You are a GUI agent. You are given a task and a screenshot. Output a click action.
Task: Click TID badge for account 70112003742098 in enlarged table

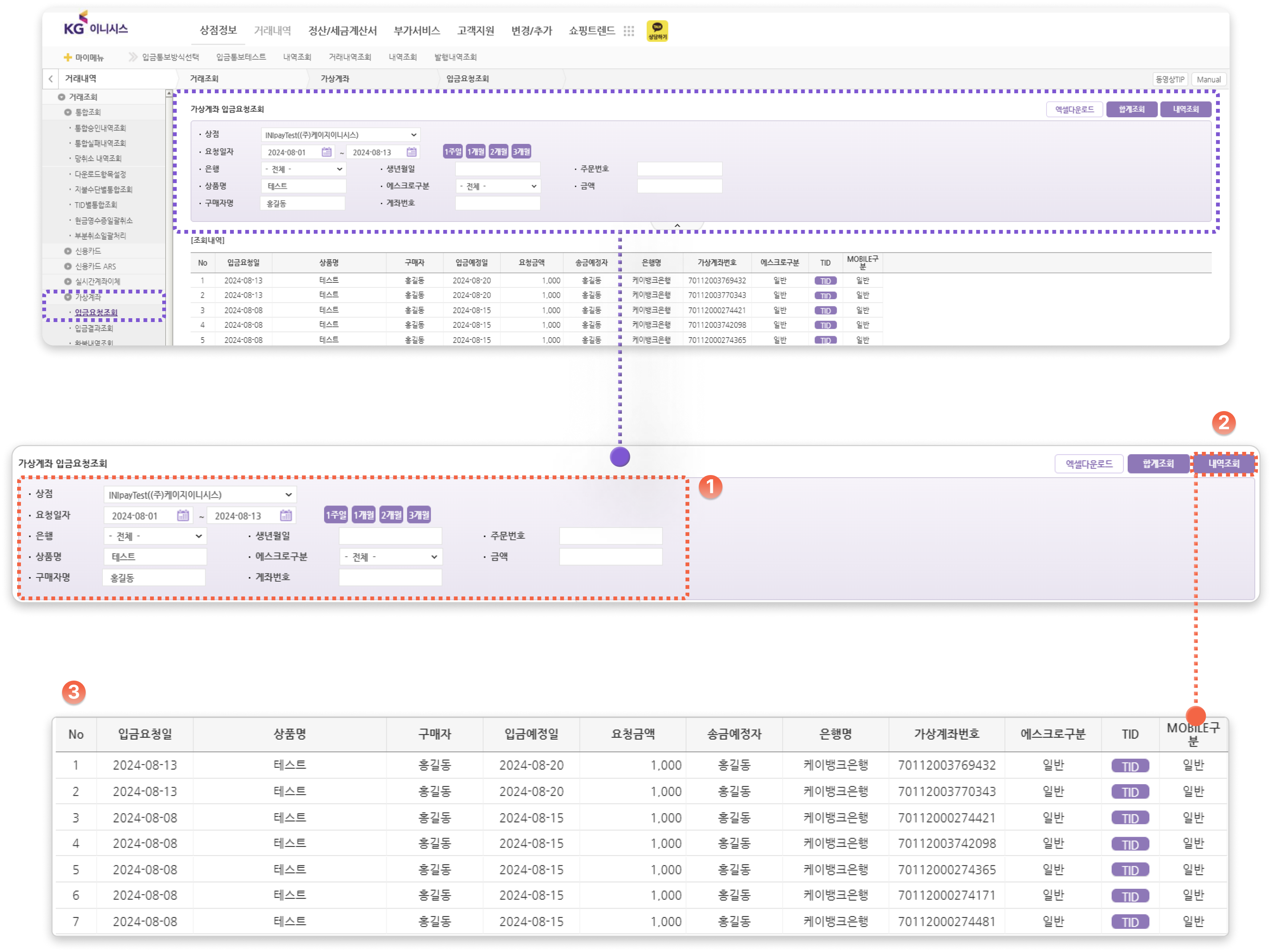[x=1130, y=844]
